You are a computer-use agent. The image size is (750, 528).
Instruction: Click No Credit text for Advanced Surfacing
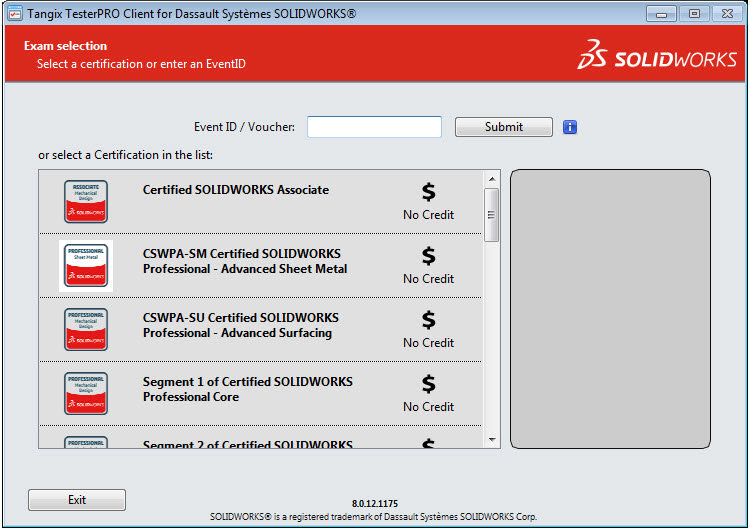[x=429, y=343]
